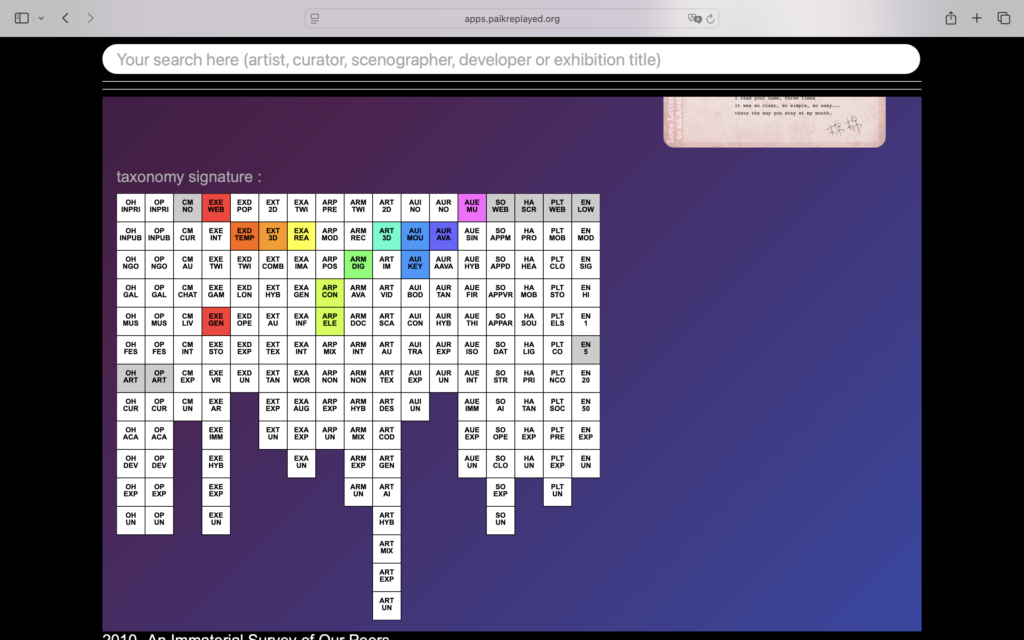Click the search field for artists or exhibitions

510,59
